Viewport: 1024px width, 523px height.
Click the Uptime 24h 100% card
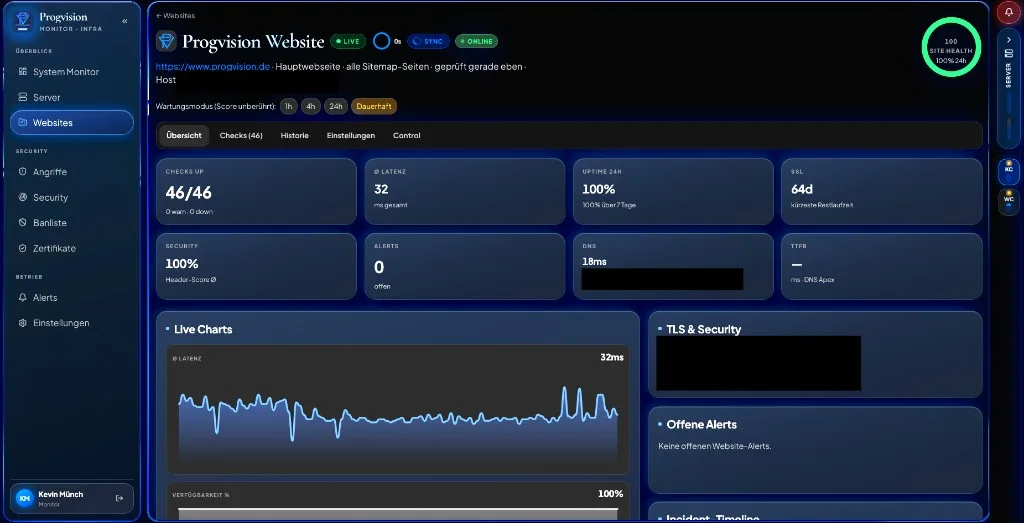[x=673, y=191]
